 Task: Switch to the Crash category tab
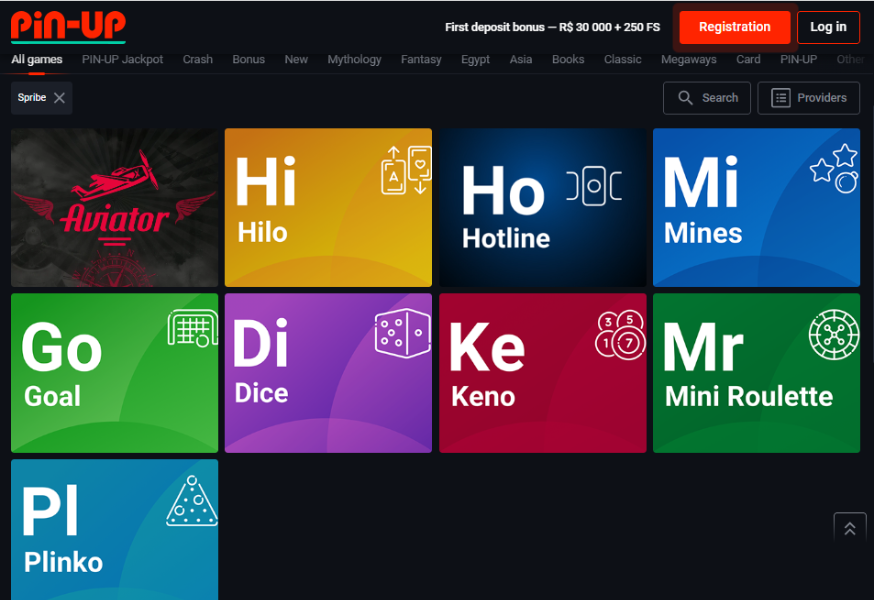(x=197, y=59)
